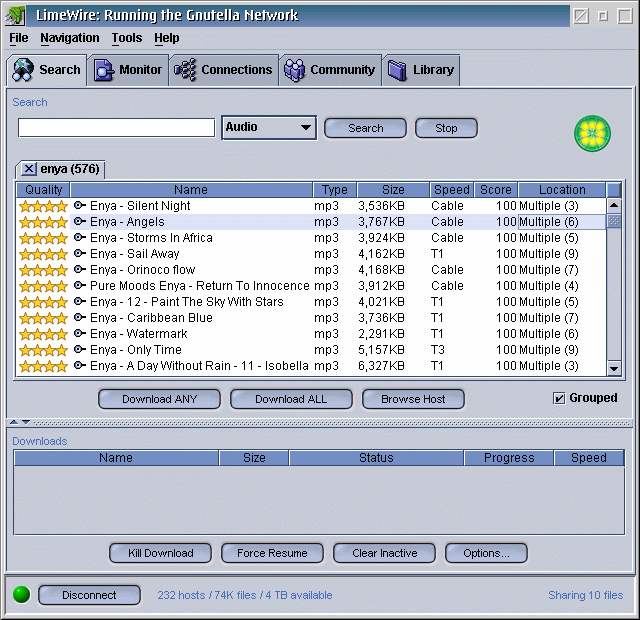Sort results by Speed column header
Viewport: 640px width, 620px height.
click(452, 190)
